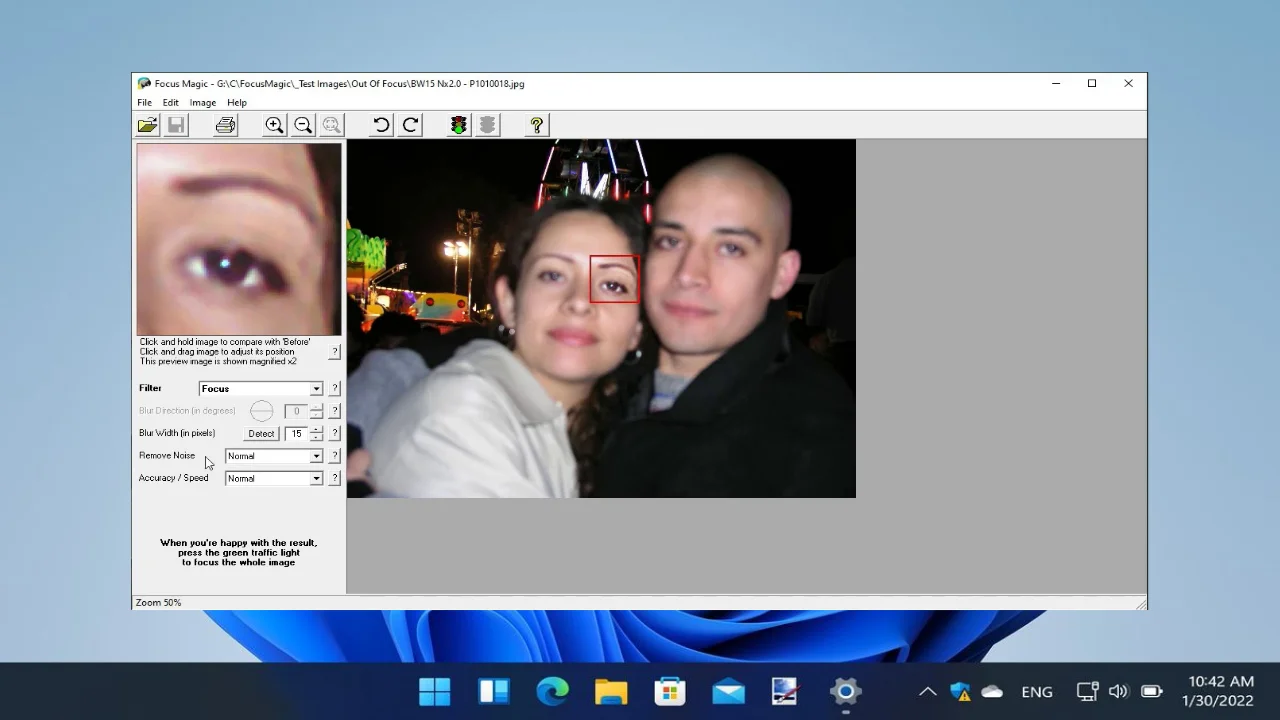Open Microsoft Edge from the taskbar

click(552, 691)
